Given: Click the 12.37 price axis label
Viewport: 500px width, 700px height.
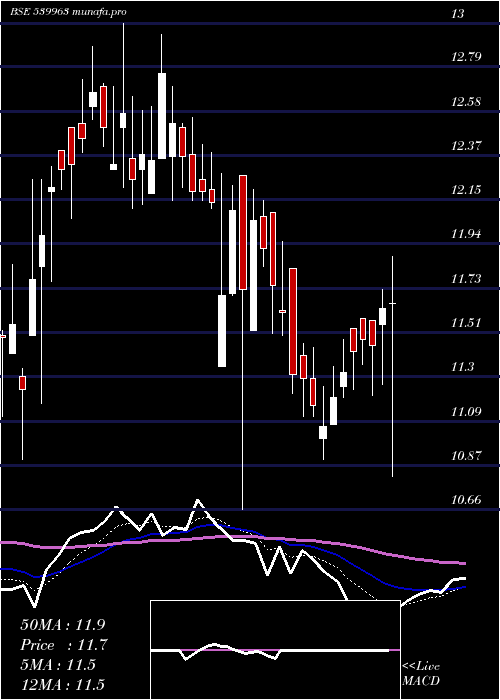Looking at the screenshot, I should 466,146.
